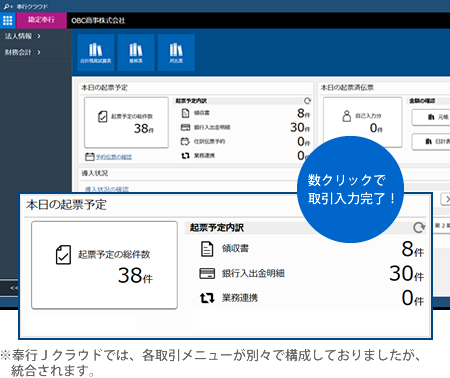Open the 対比表 books tile
This screenshot has width=450, height=378.
point(176,52)
